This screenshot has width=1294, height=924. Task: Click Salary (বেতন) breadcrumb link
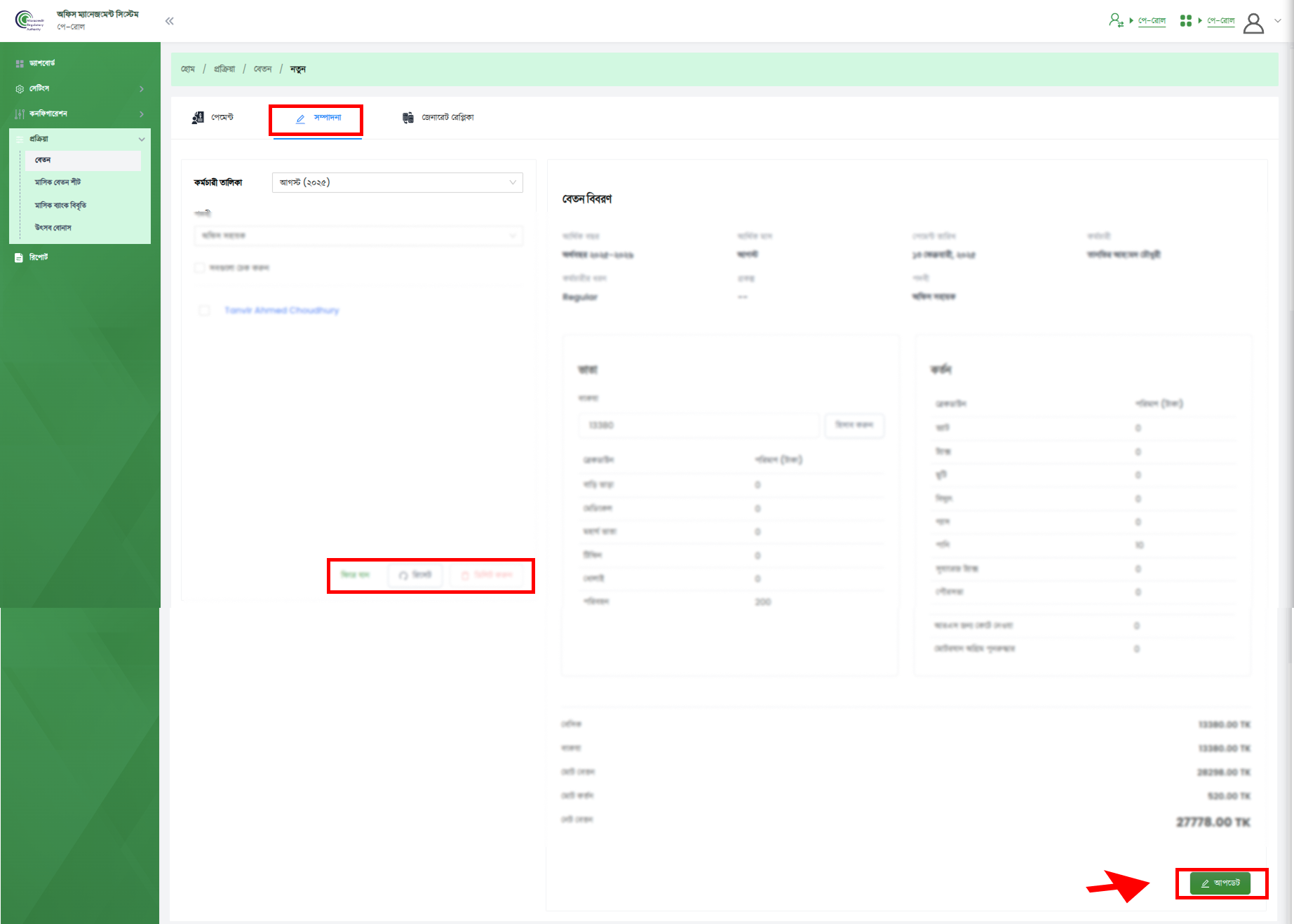coord(262,69)
